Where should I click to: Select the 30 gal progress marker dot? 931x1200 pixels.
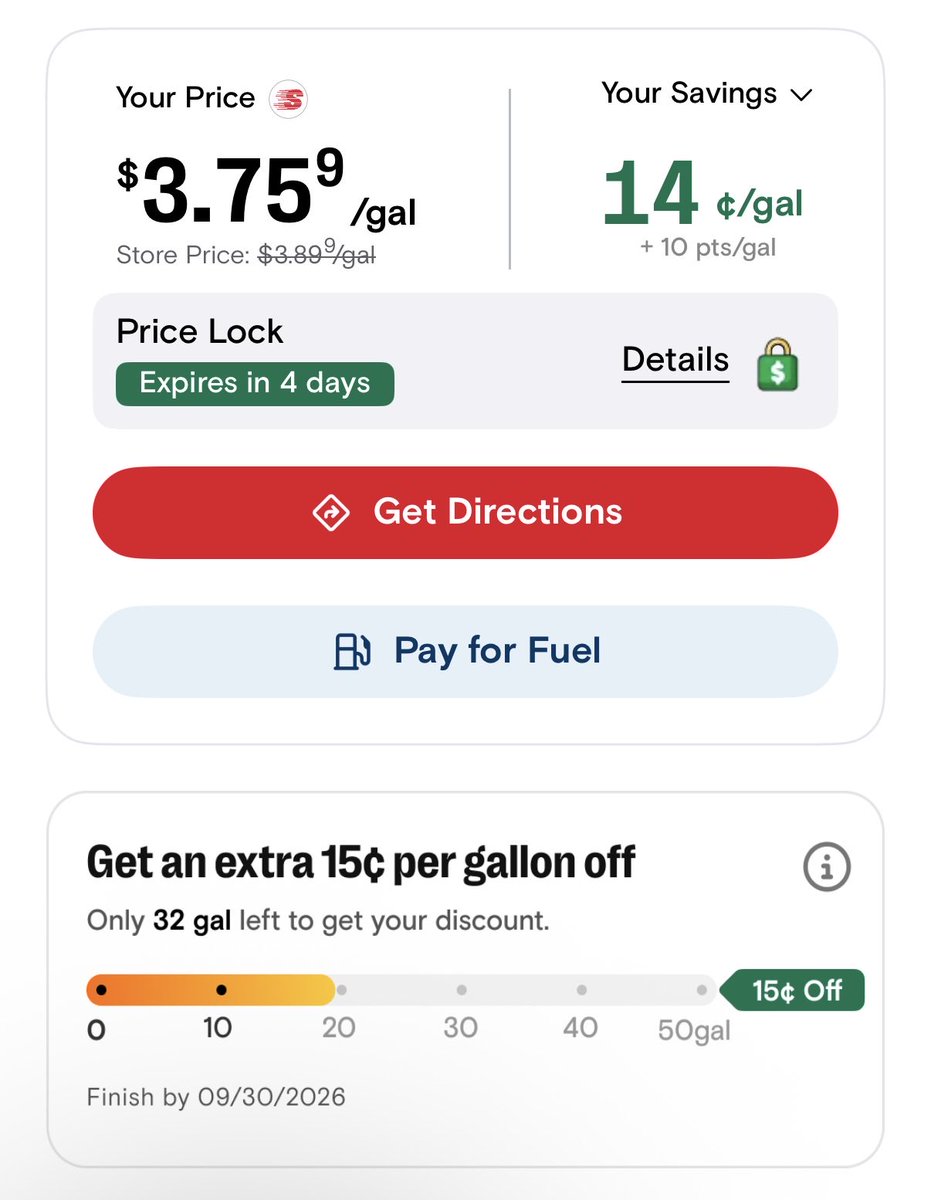pyautogui.click(x=461, y=990)
